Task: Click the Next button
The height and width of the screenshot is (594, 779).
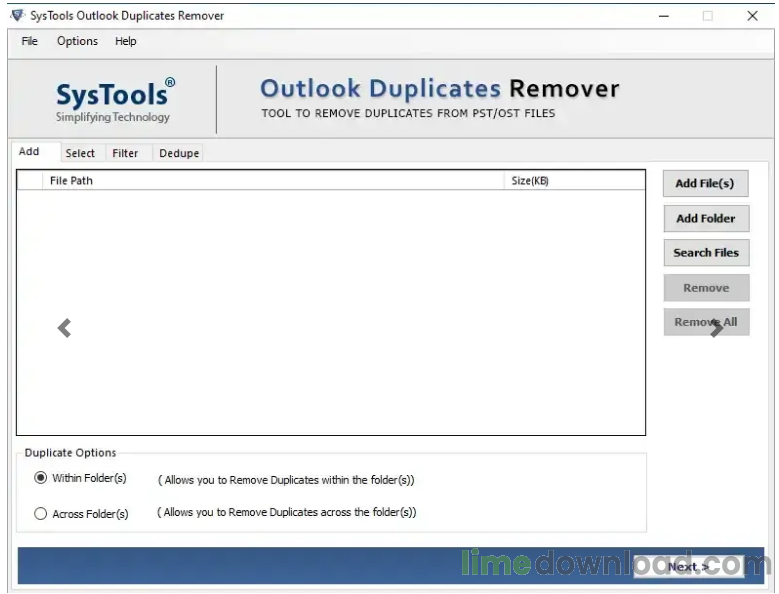Action: (688, 567)
